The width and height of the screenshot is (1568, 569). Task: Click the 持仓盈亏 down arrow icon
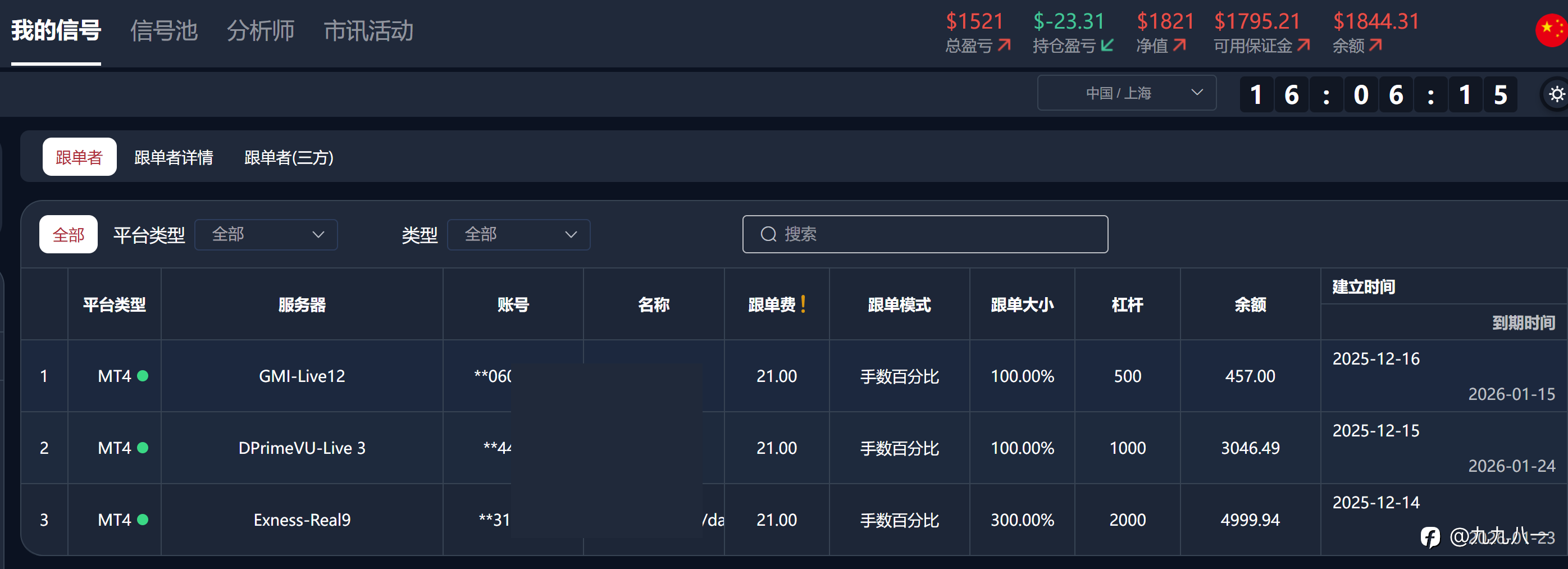[x=1107, y=45]
